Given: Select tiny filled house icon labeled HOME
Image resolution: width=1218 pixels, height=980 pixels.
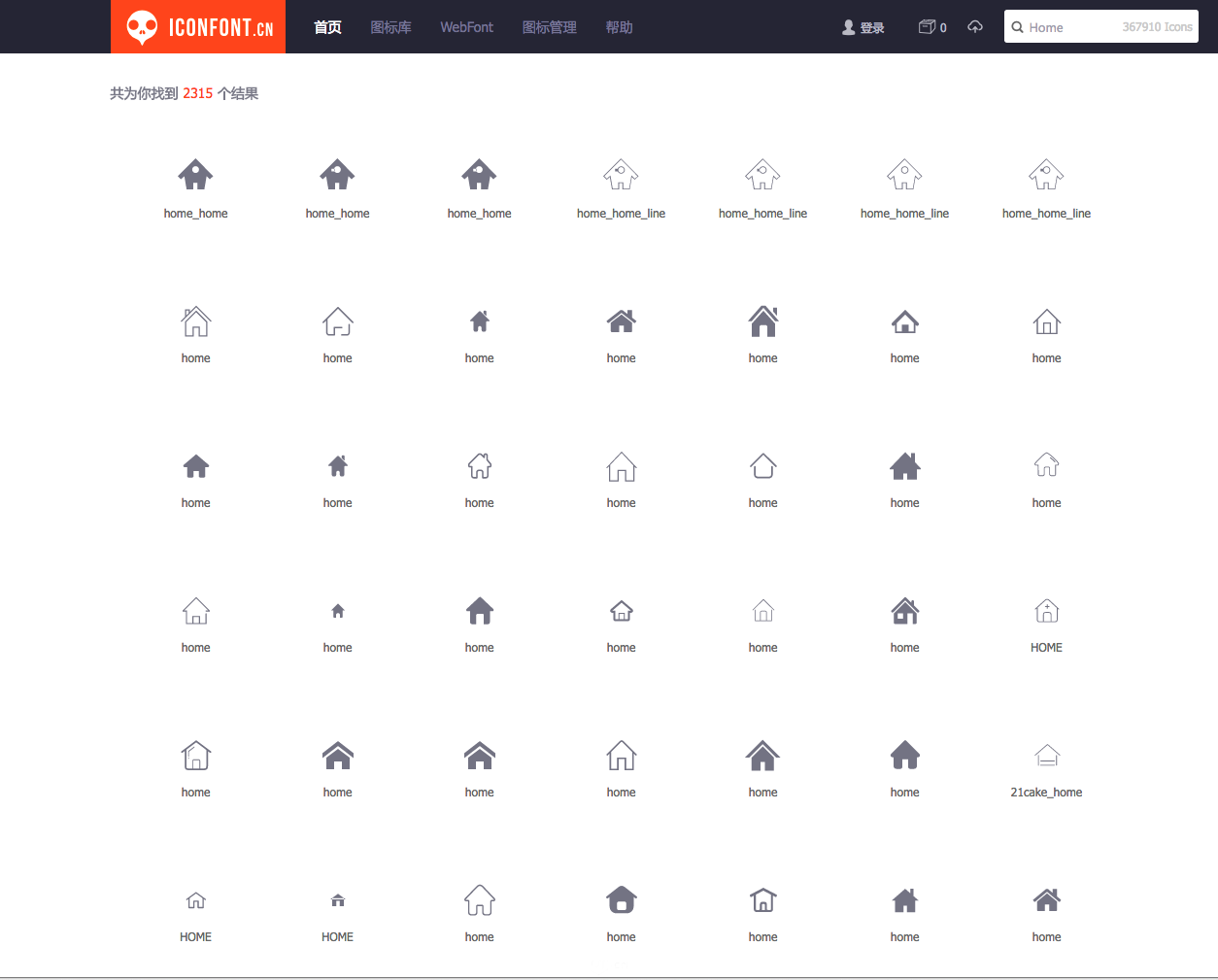Looking at the screenshot, I should point(337,900).
